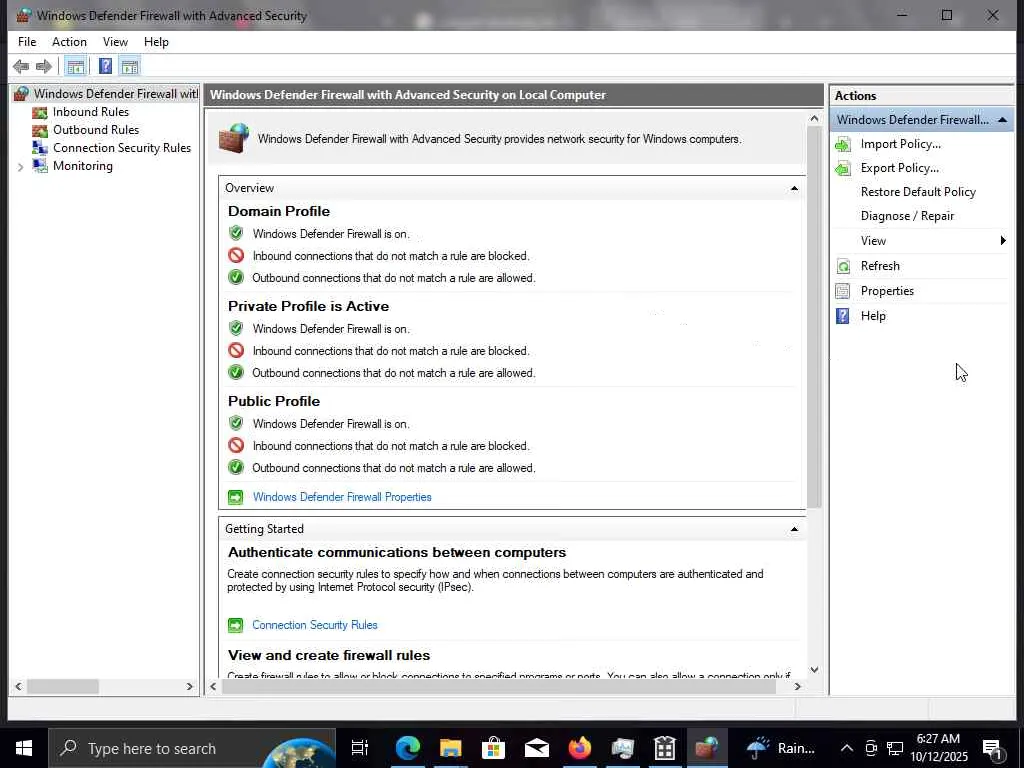This screenshot has height=768, width=1024.
Task: Click the Forward arrow in the toolbar
Action: (44, 66)
